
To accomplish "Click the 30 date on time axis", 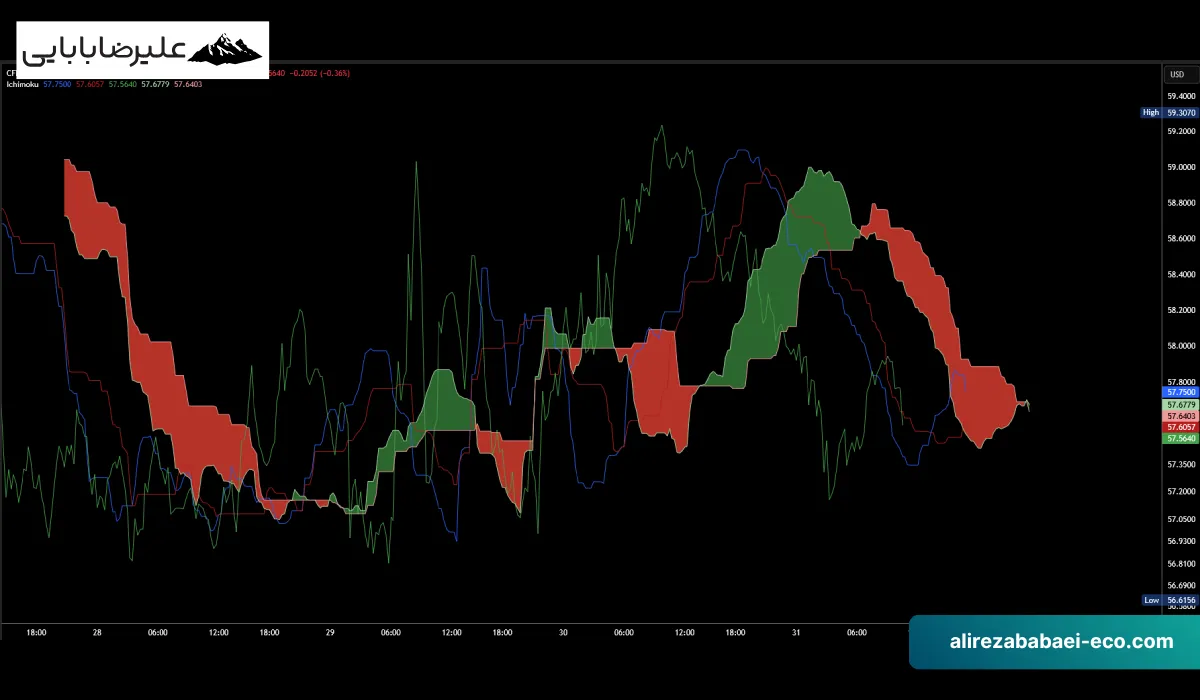I will tap(563, 632).
